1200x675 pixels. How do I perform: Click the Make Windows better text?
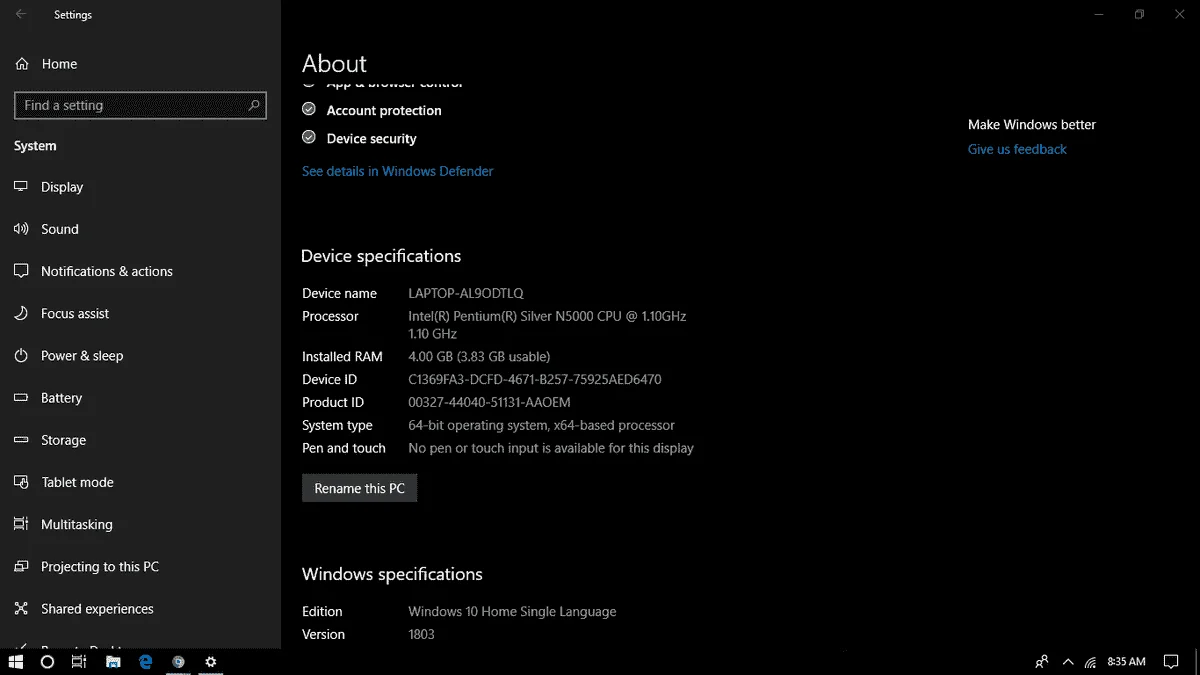[x=1032, y=125]
